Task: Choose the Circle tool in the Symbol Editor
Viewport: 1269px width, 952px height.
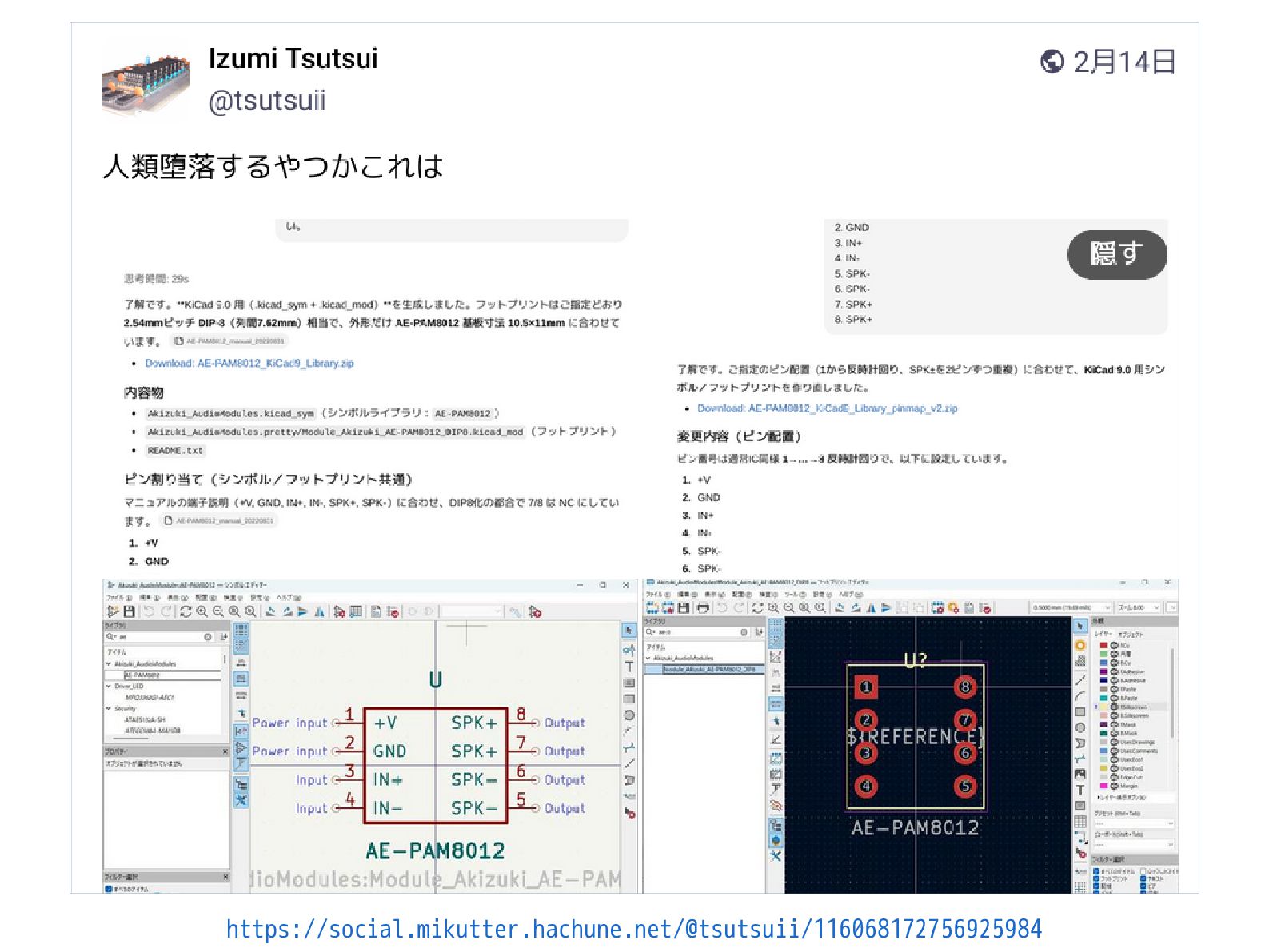Action: pyautogui.click(x=629, y=715)
